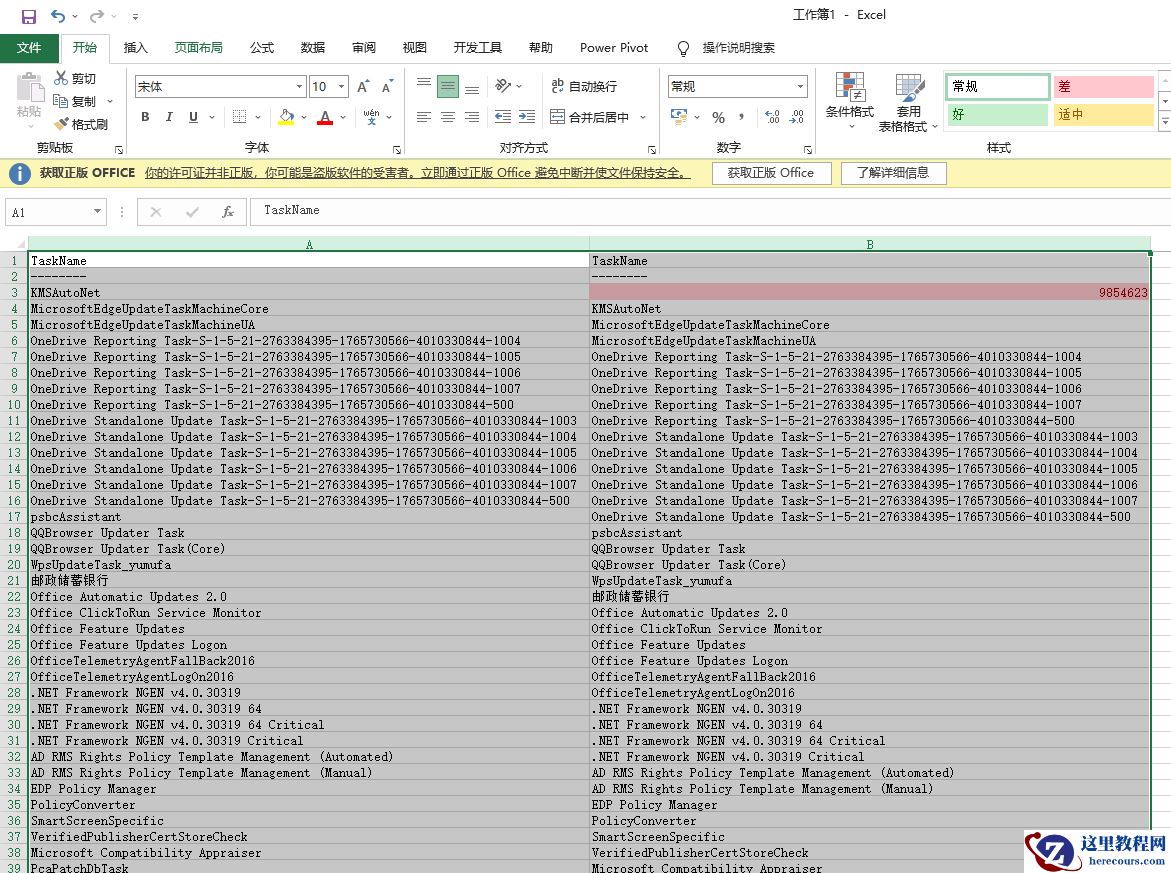Viewport: 1171px width, 873px height.
Task: Click the 获取正版 Office button
Action: point(770,173)
